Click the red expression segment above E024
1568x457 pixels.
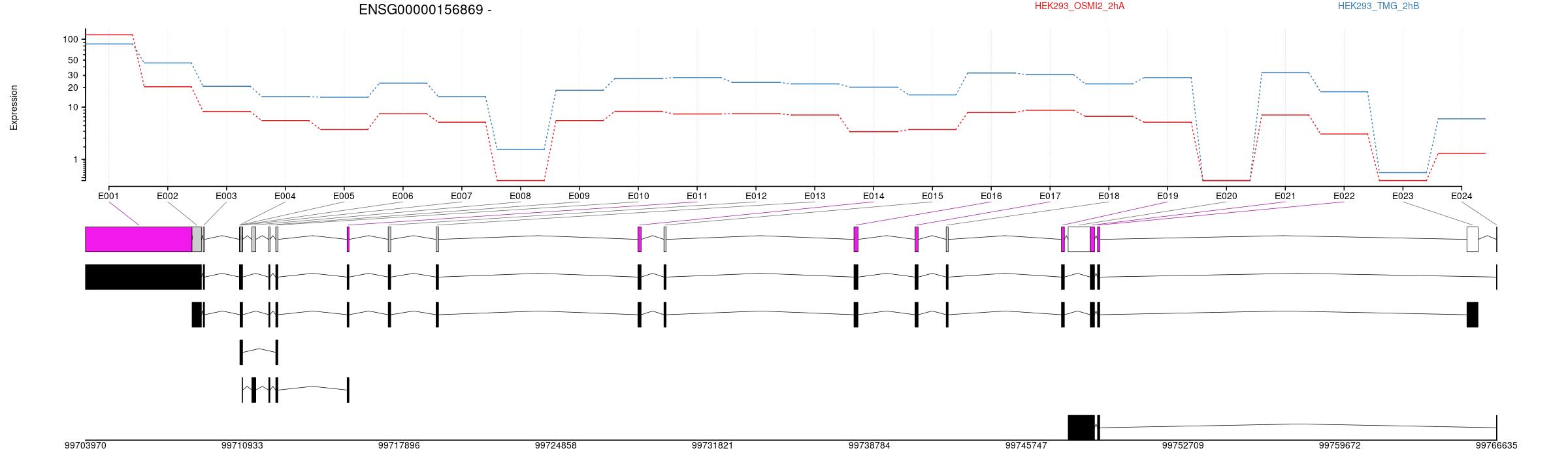(x=1462, y=153)
